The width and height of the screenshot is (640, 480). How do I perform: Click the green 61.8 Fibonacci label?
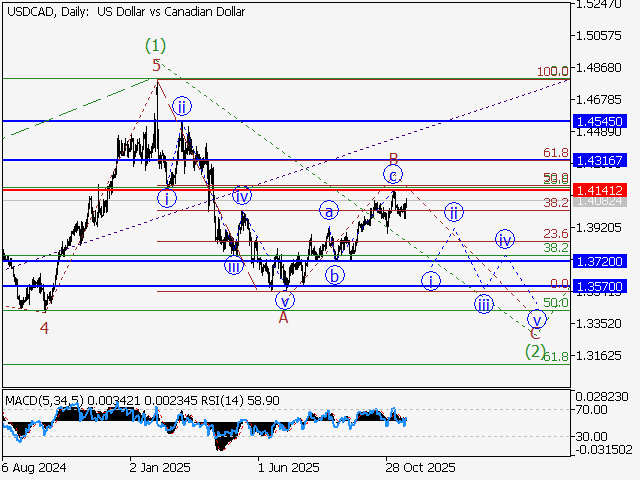click(557, 356)
